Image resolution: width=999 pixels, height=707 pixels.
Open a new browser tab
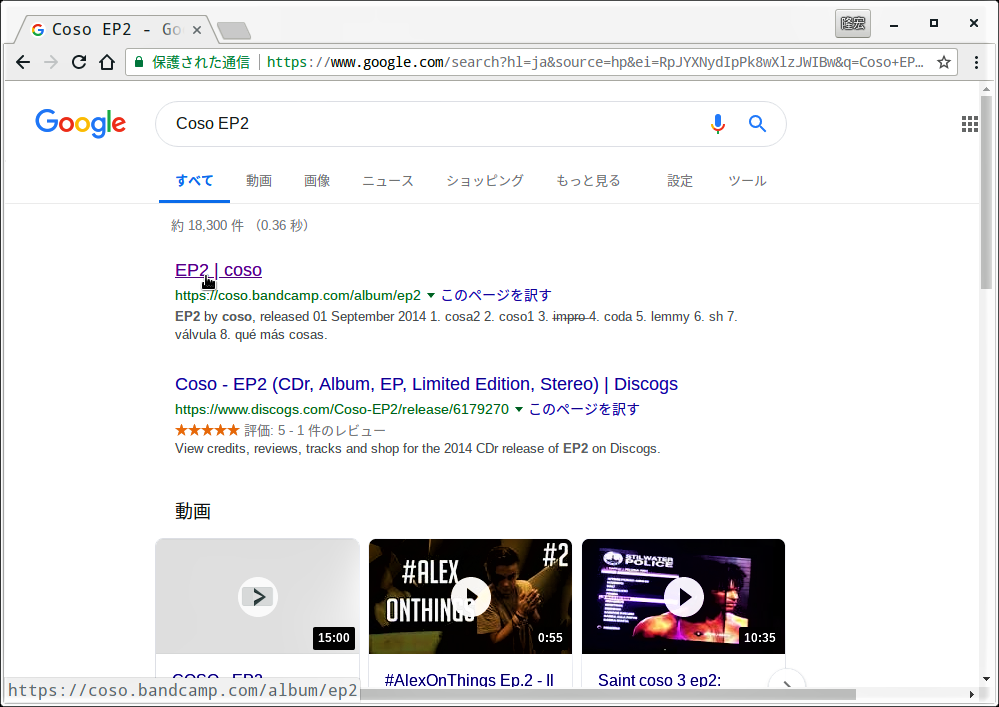(234, 30)
